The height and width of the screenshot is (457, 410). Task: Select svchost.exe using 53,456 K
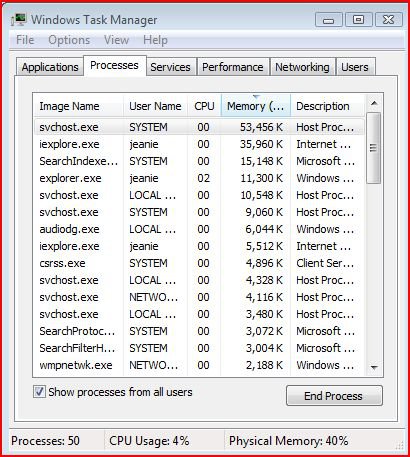coord(199,127)
